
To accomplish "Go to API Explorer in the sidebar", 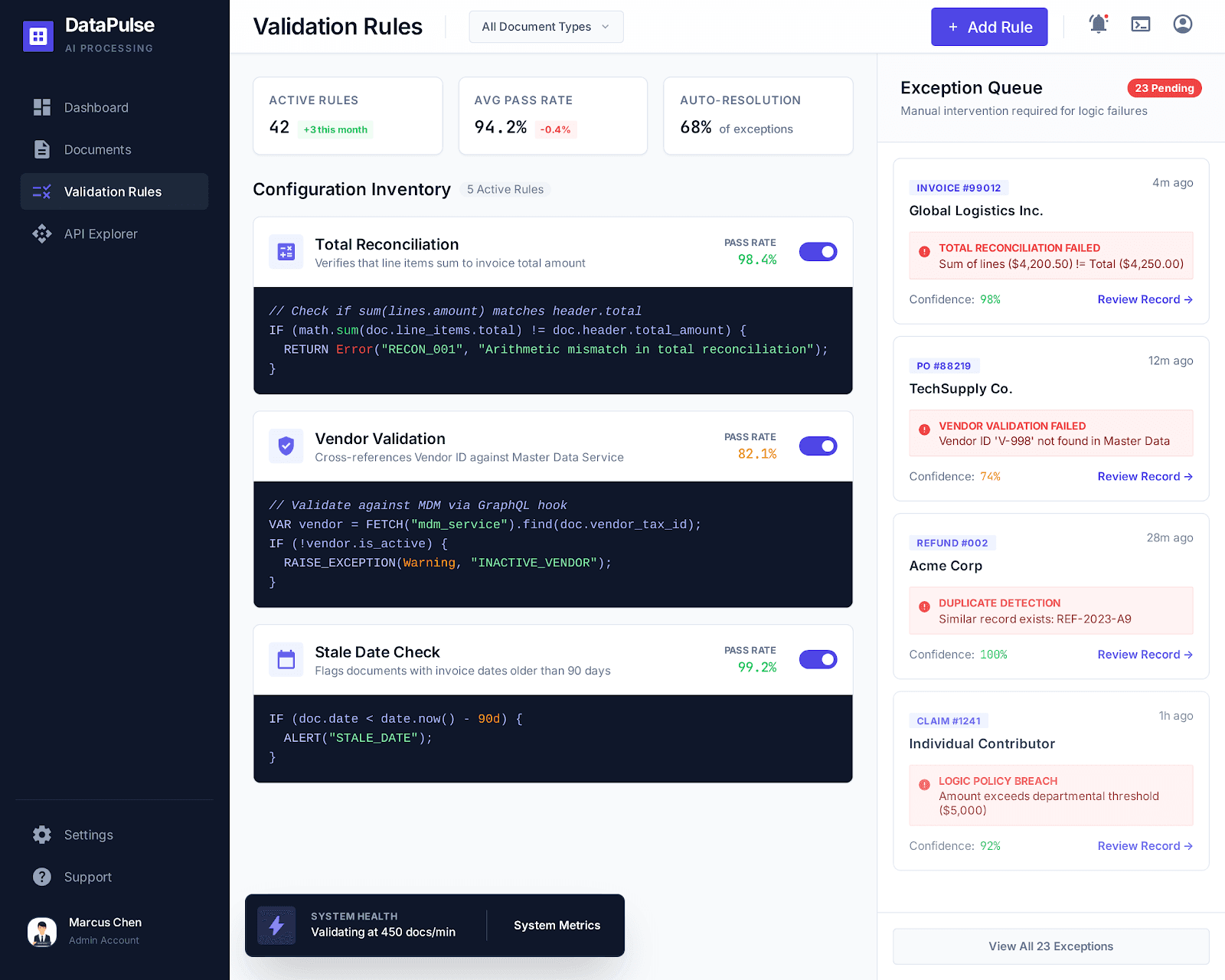I will click(x=100, y=234).
